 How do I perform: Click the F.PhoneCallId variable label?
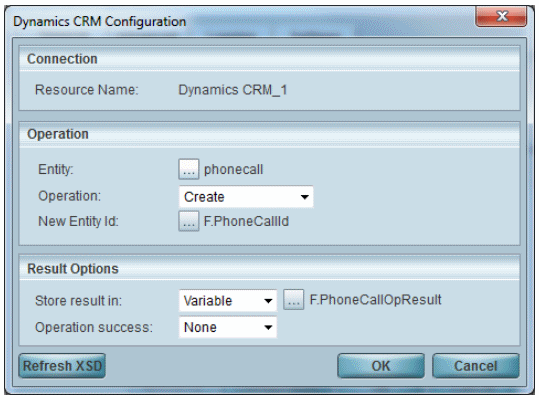(x=246, y=221)
